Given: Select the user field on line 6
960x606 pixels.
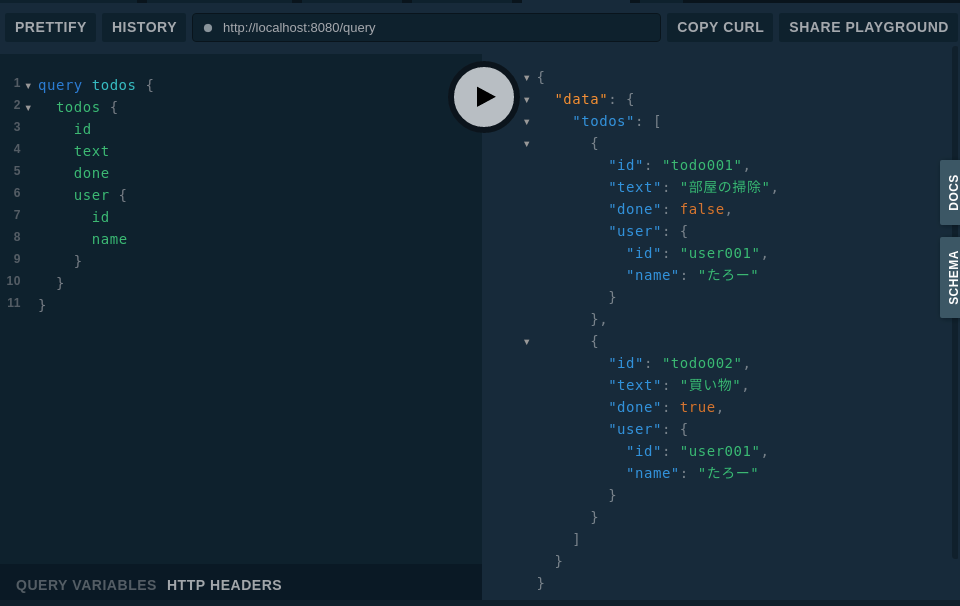Looking at the screenshot, I should (x=91, y=195).
